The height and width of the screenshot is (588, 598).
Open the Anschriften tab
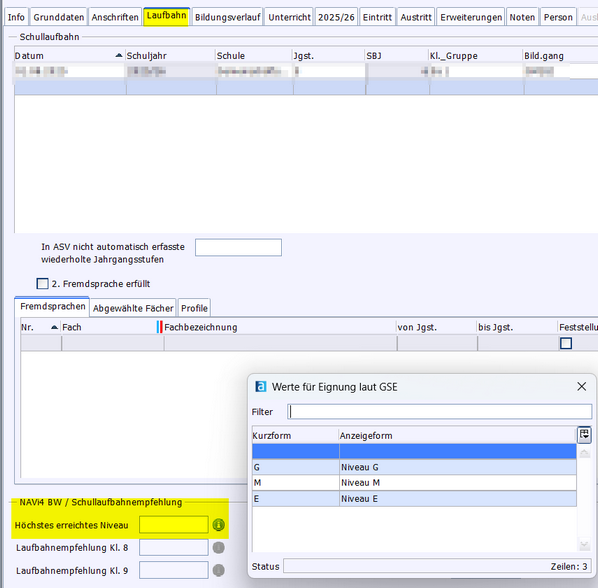(115, 18)
